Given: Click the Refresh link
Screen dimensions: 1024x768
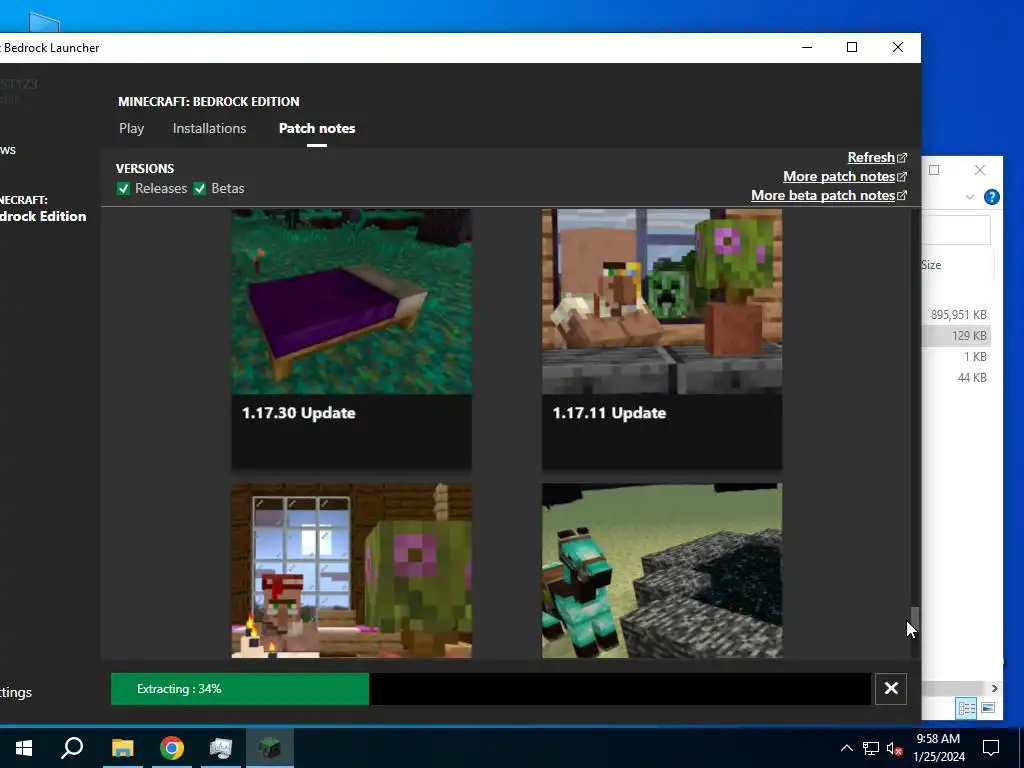Looking at the screenshot, I should pos(871,157).
